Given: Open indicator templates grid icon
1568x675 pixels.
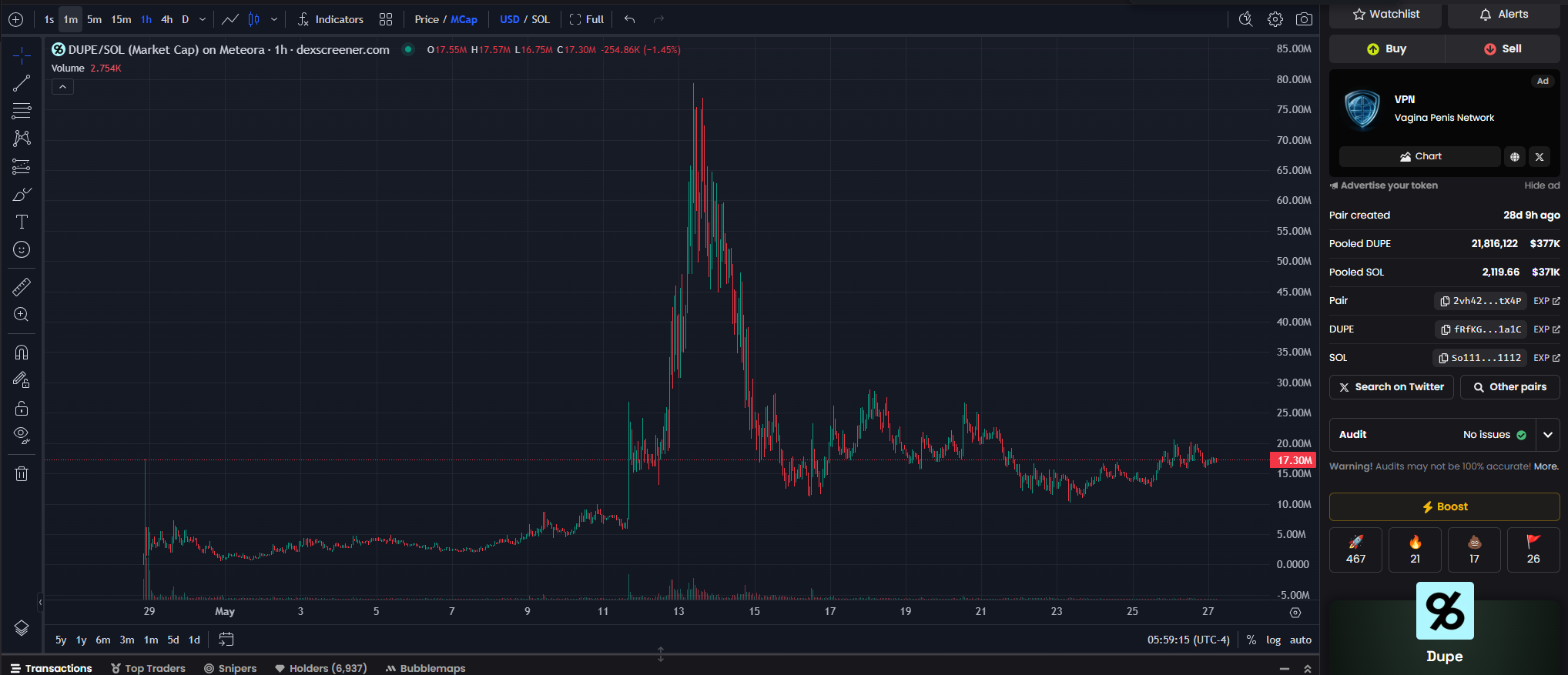Looking at the screenshot, I should [386, 19].
